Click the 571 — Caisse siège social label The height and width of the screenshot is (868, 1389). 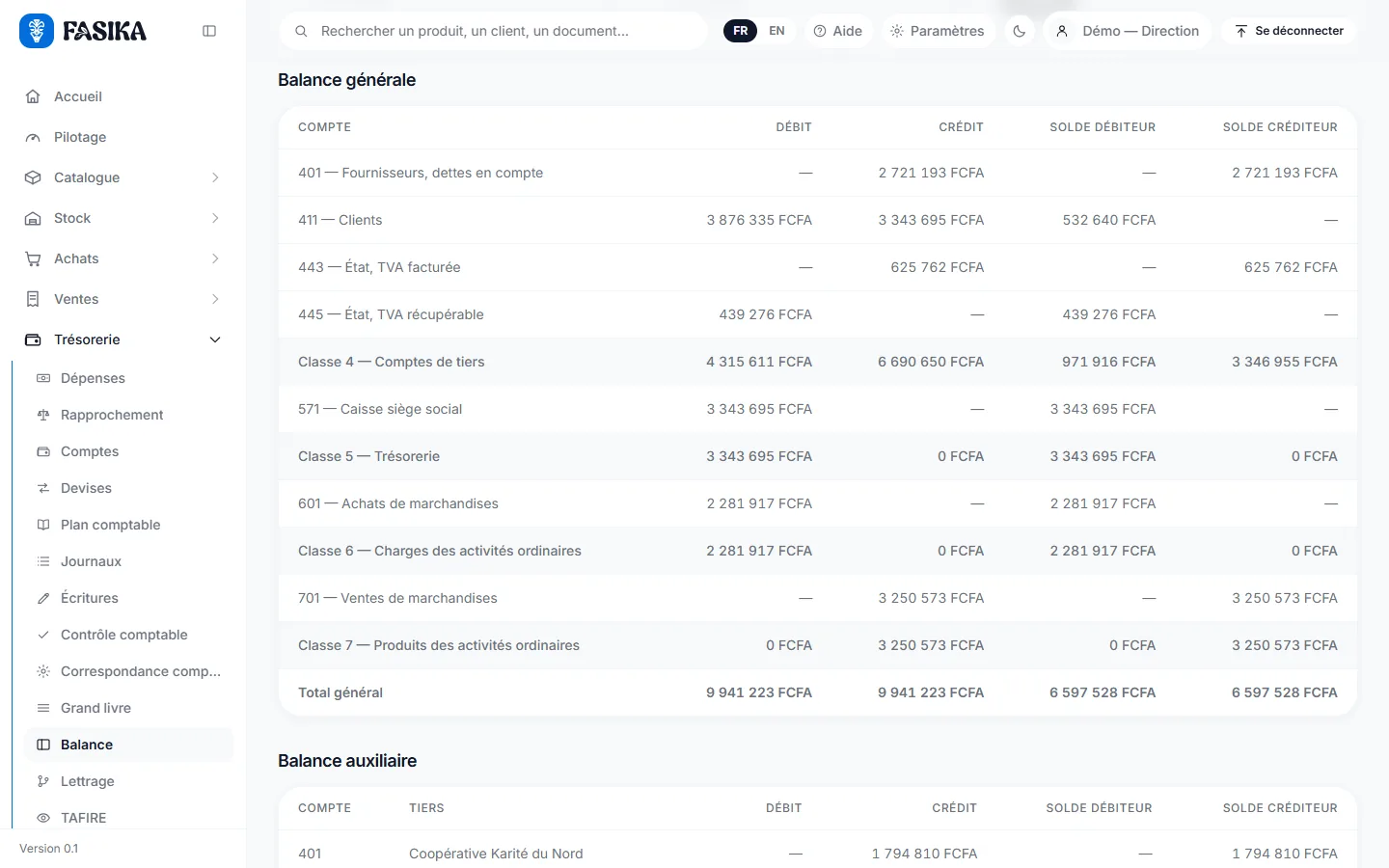click(380, 409)
